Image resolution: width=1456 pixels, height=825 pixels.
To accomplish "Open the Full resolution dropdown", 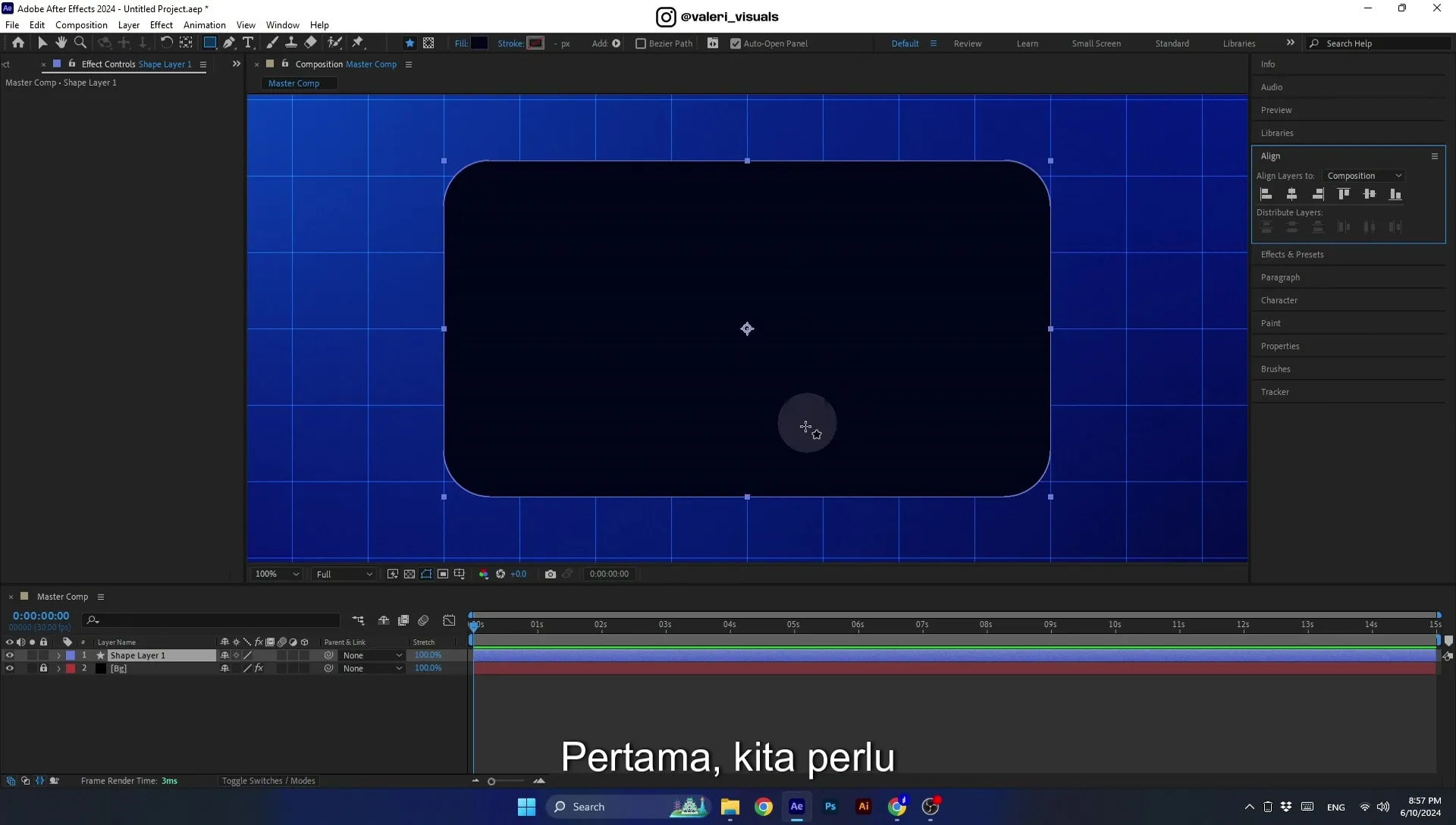I will (x=344, y=574).
